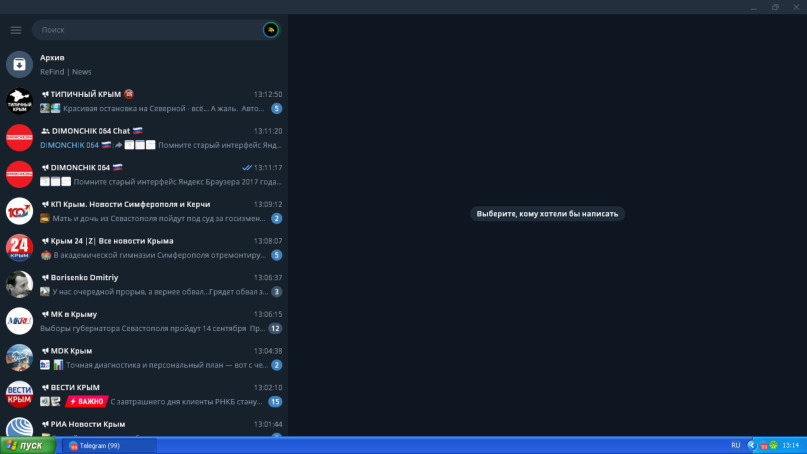
Task: Click the red ВАЖНО label
Action: [86, 401]
